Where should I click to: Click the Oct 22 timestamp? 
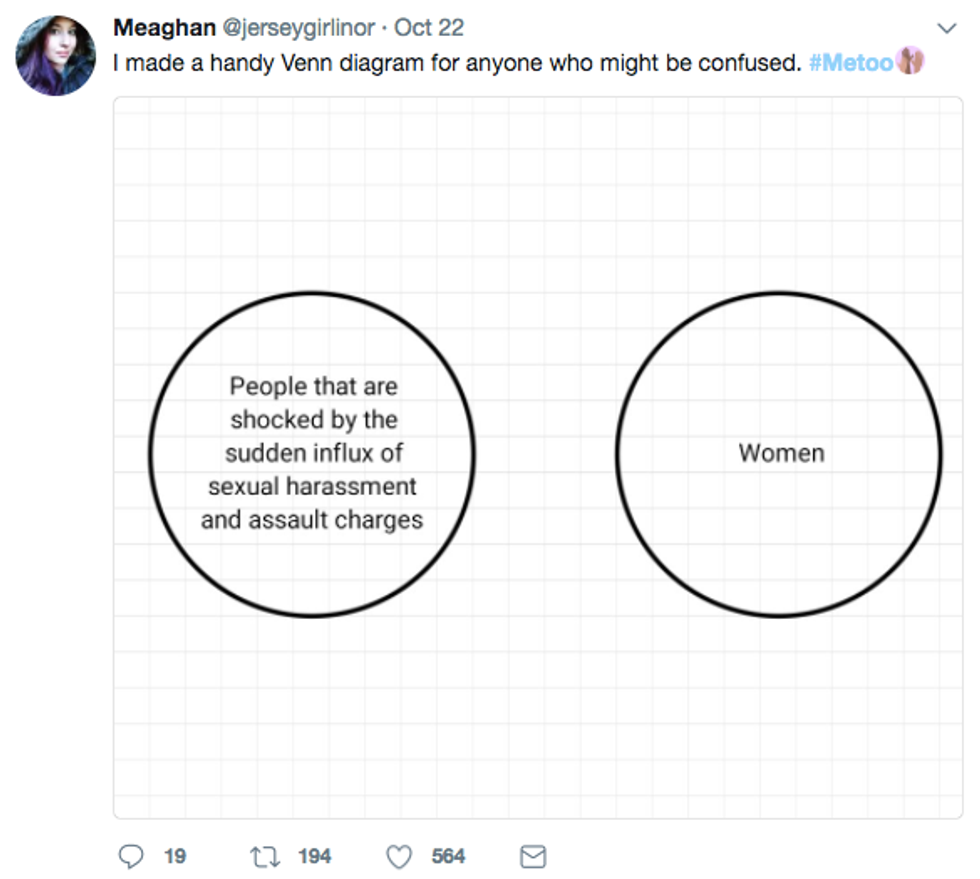click(x=429, y=28)
